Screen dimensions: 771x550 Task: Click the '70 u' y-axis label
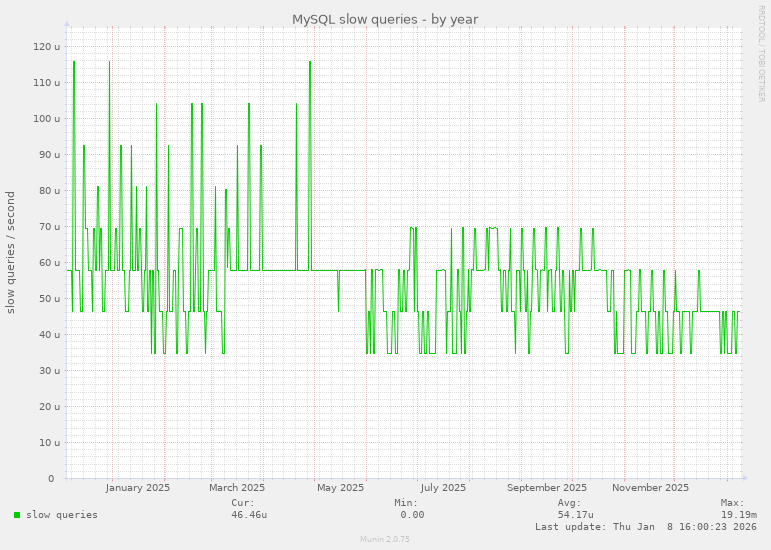pyautogui.click(x=50, y=227)
